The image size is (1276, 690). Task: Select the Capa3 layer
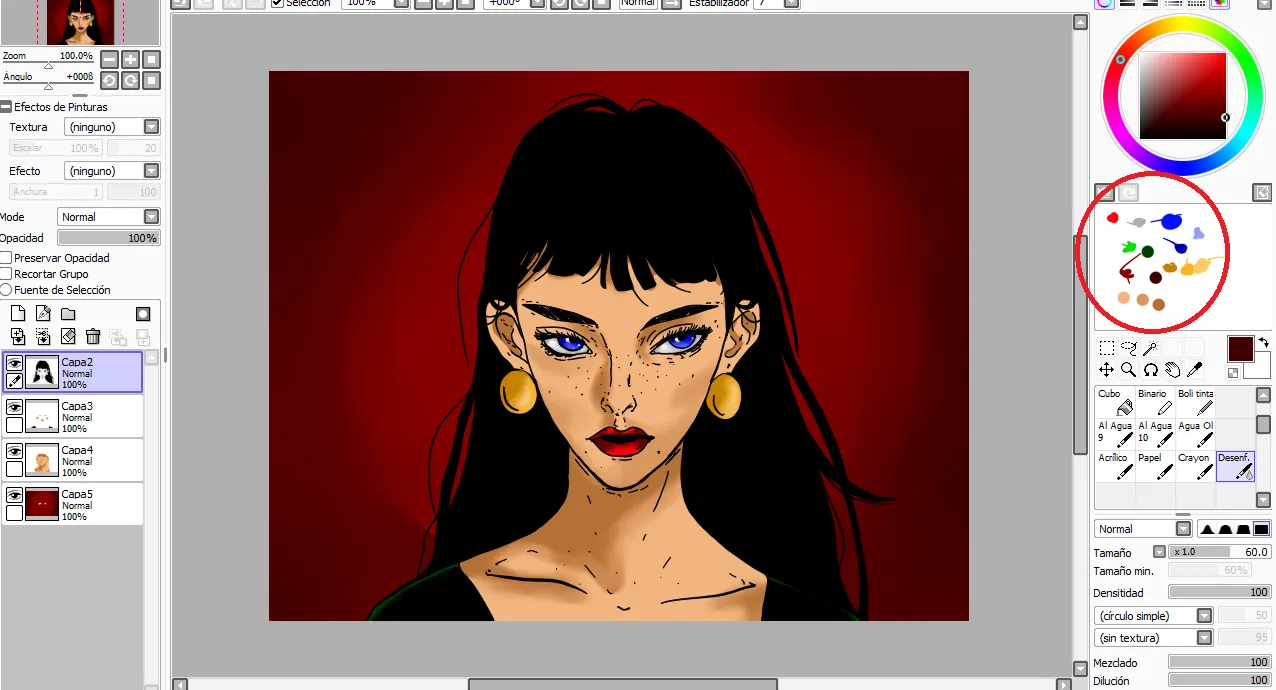tap(74, 417)
